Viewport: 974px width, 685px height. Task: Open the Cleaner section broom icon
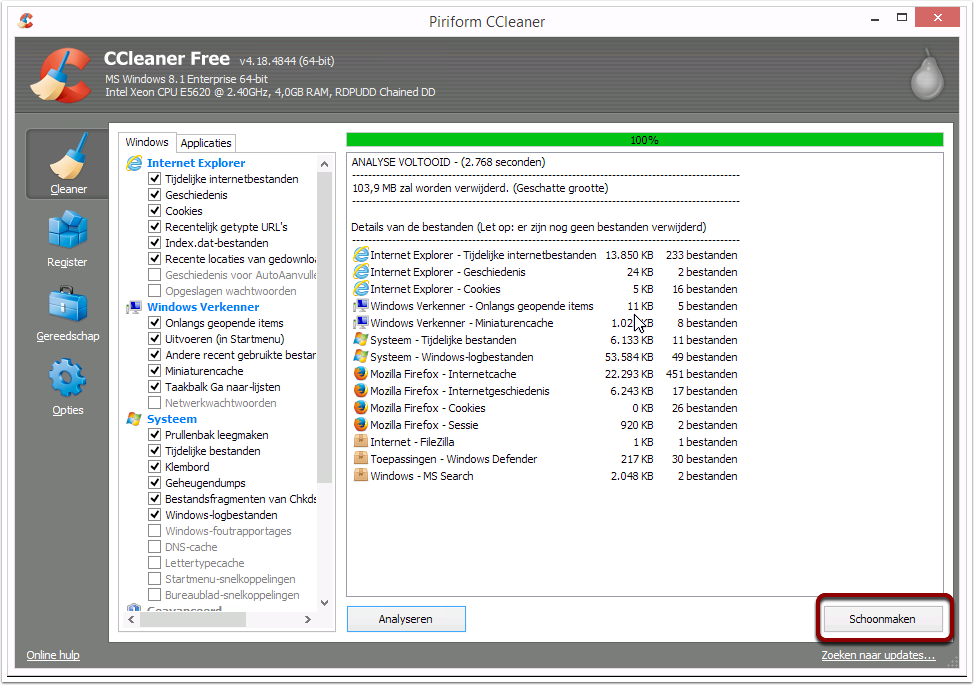[68, 157]
